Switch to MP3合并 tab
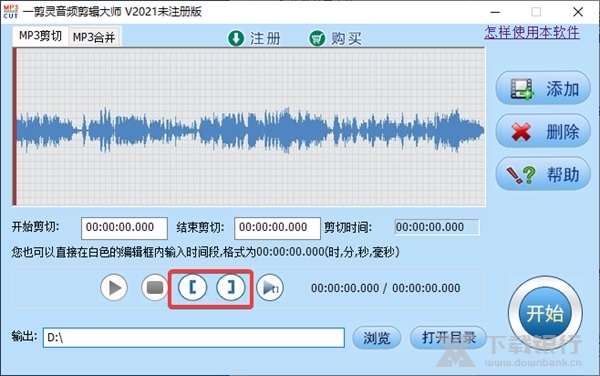Screen dimensions: 600x376 (94, 37)
